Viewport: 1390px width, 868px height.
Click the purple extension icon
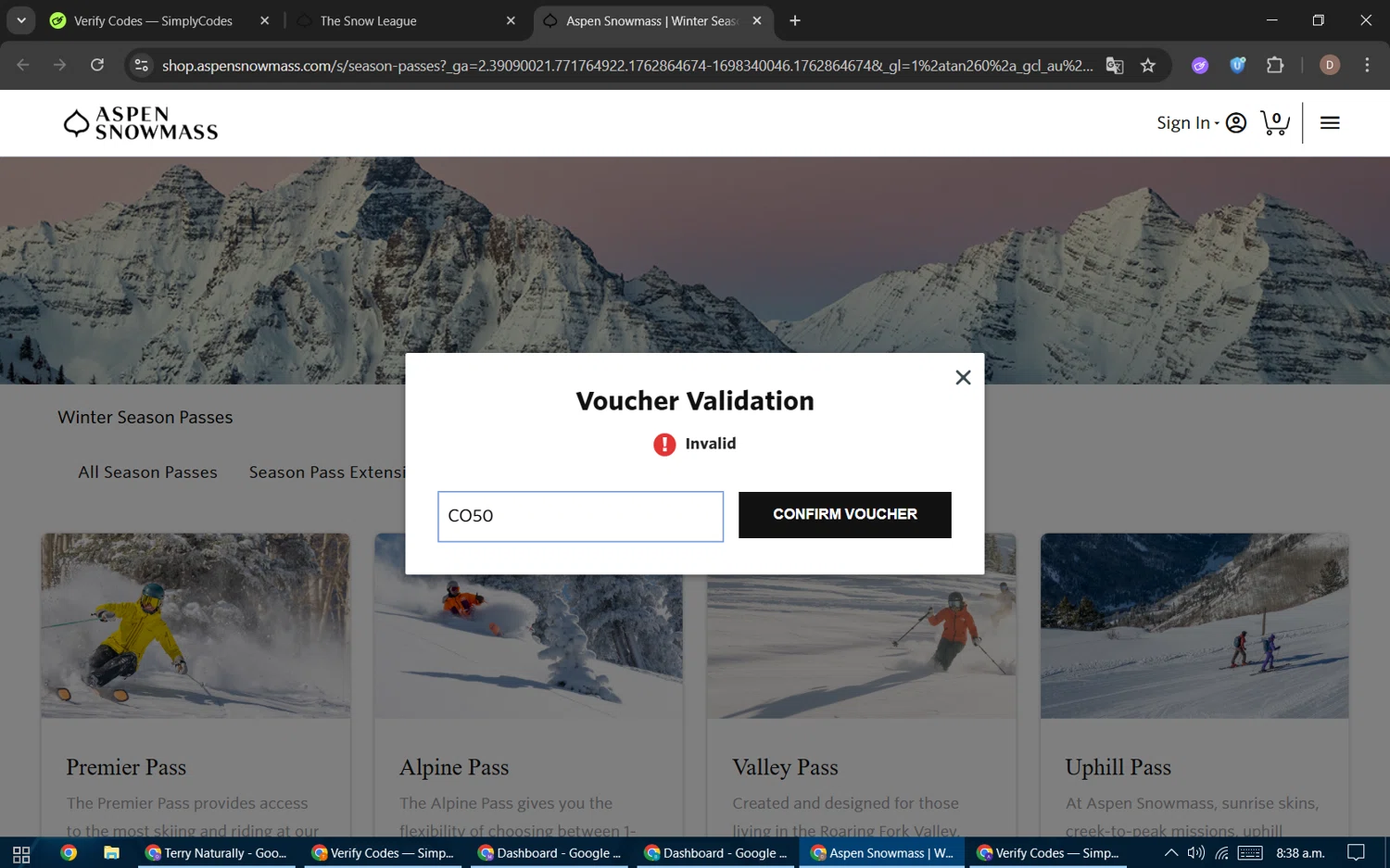(1200, 65)
